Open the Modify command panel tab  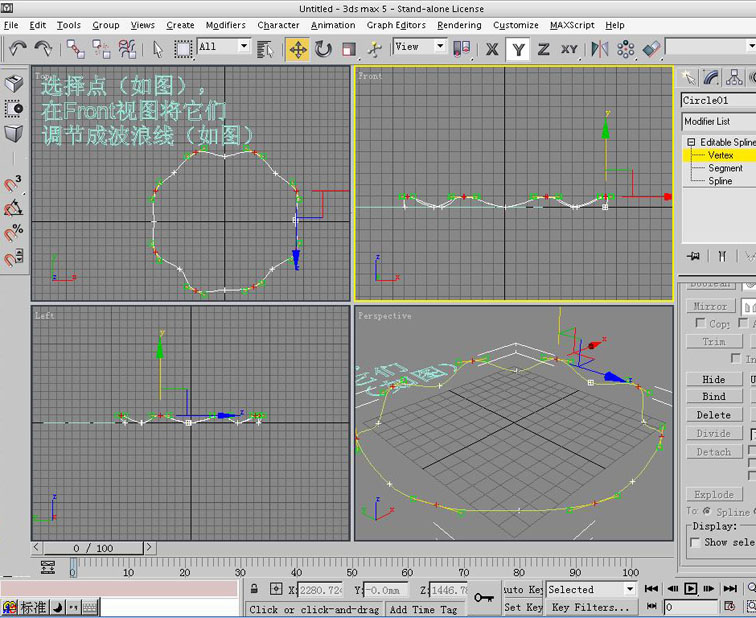(711, 78)
